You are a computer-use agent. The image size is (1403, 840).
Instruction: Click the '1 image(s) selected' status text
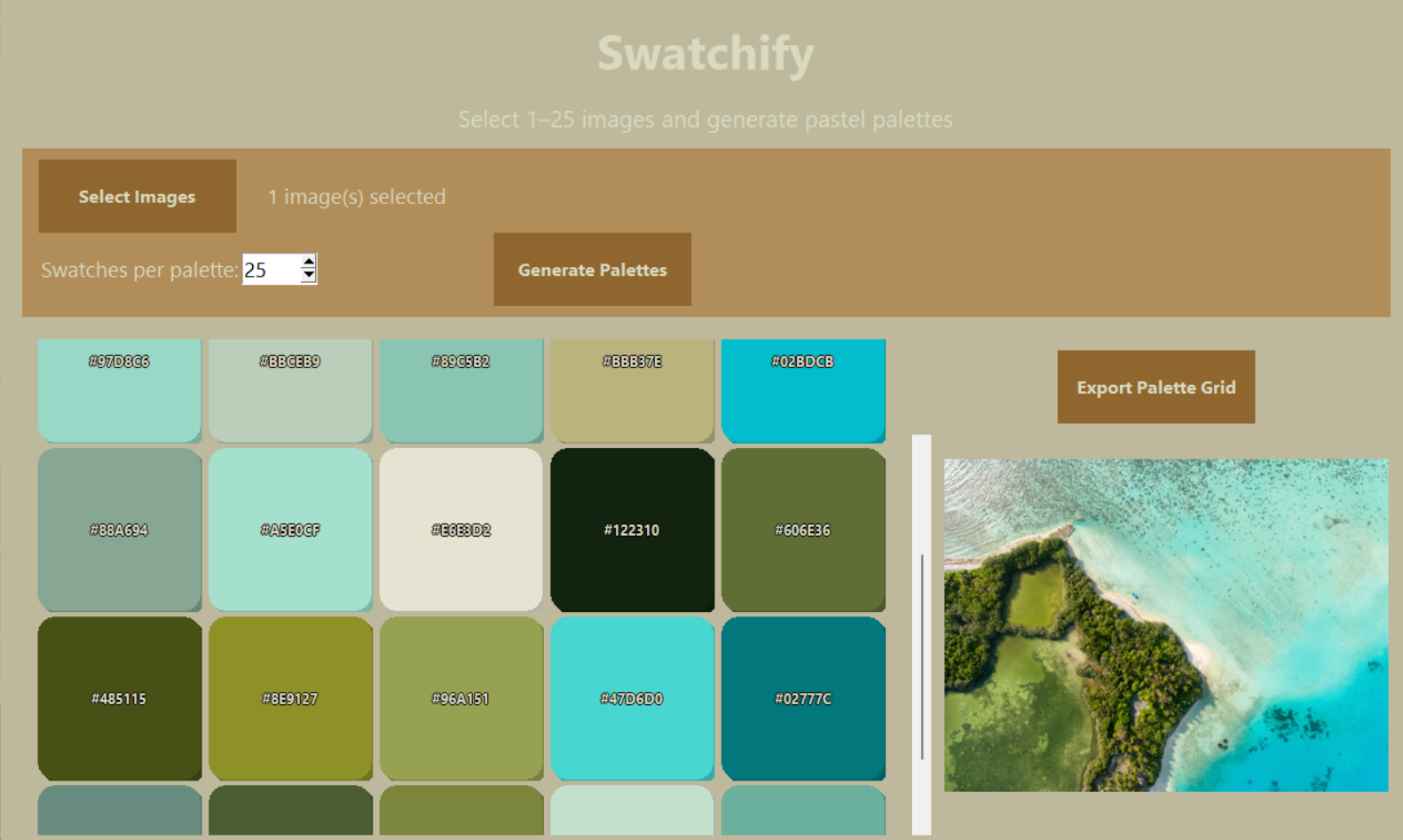357,197
